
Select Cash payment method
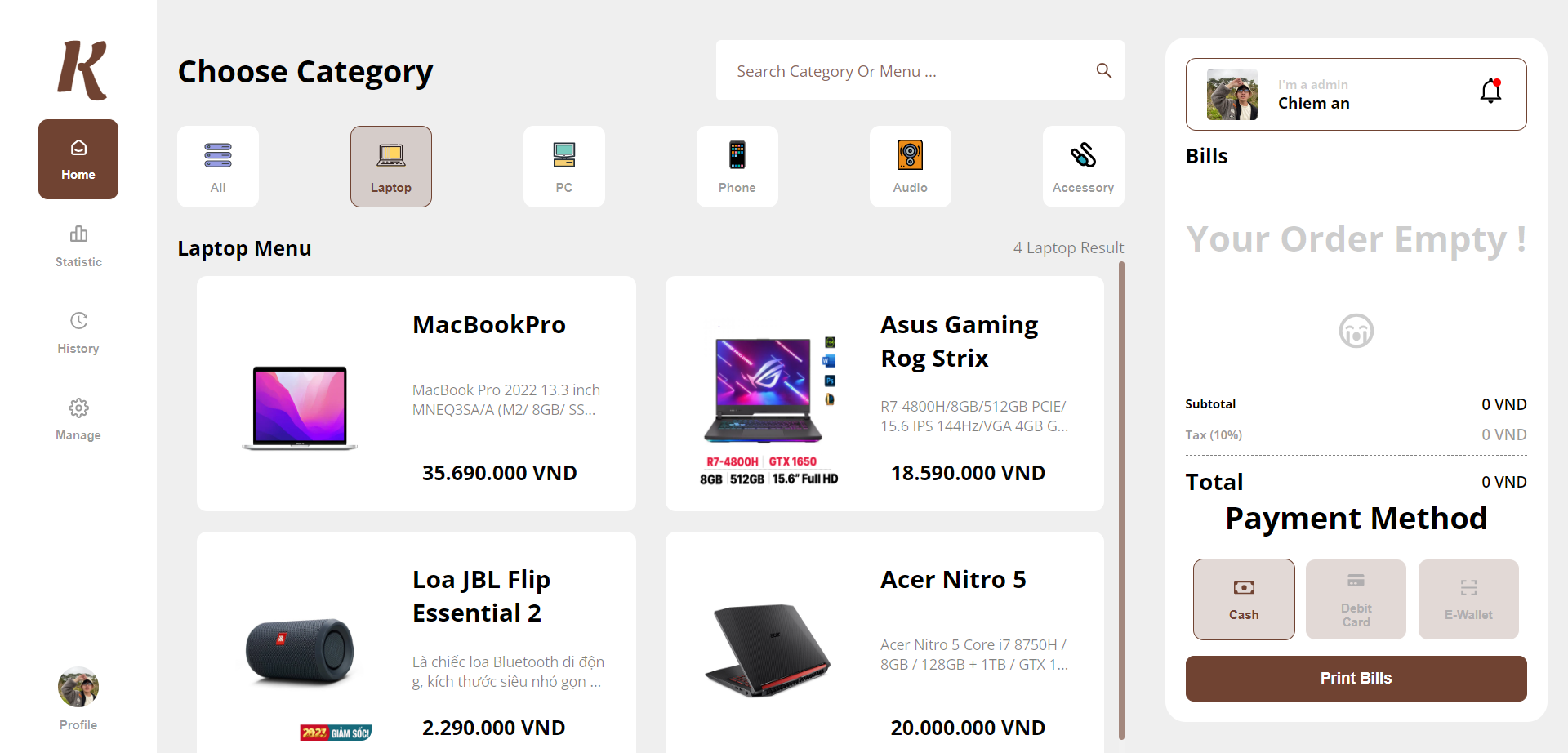pyautogui.click(x=1244, y=599)
